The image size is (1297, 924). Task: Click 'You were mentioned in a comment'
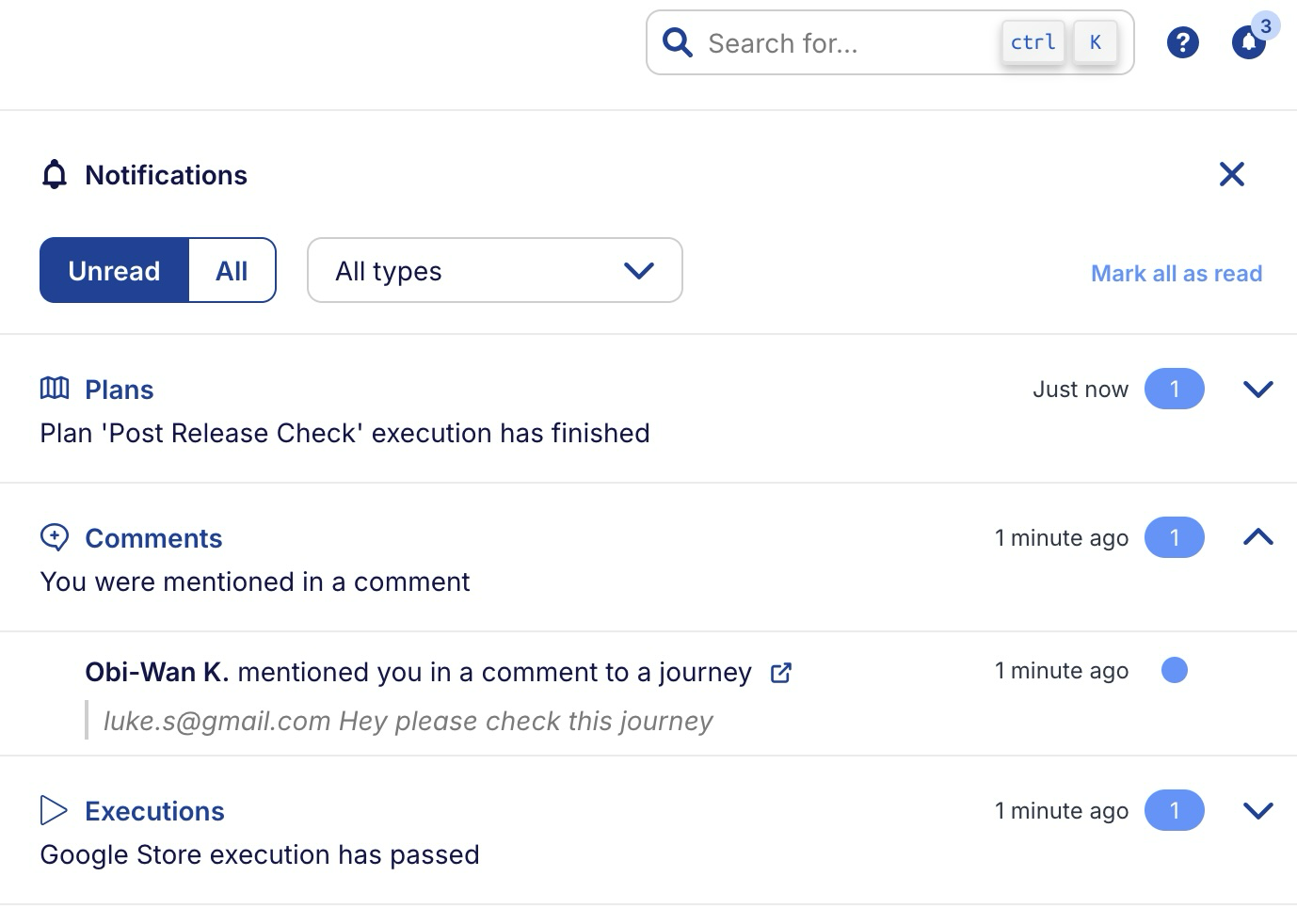point(254,581)
